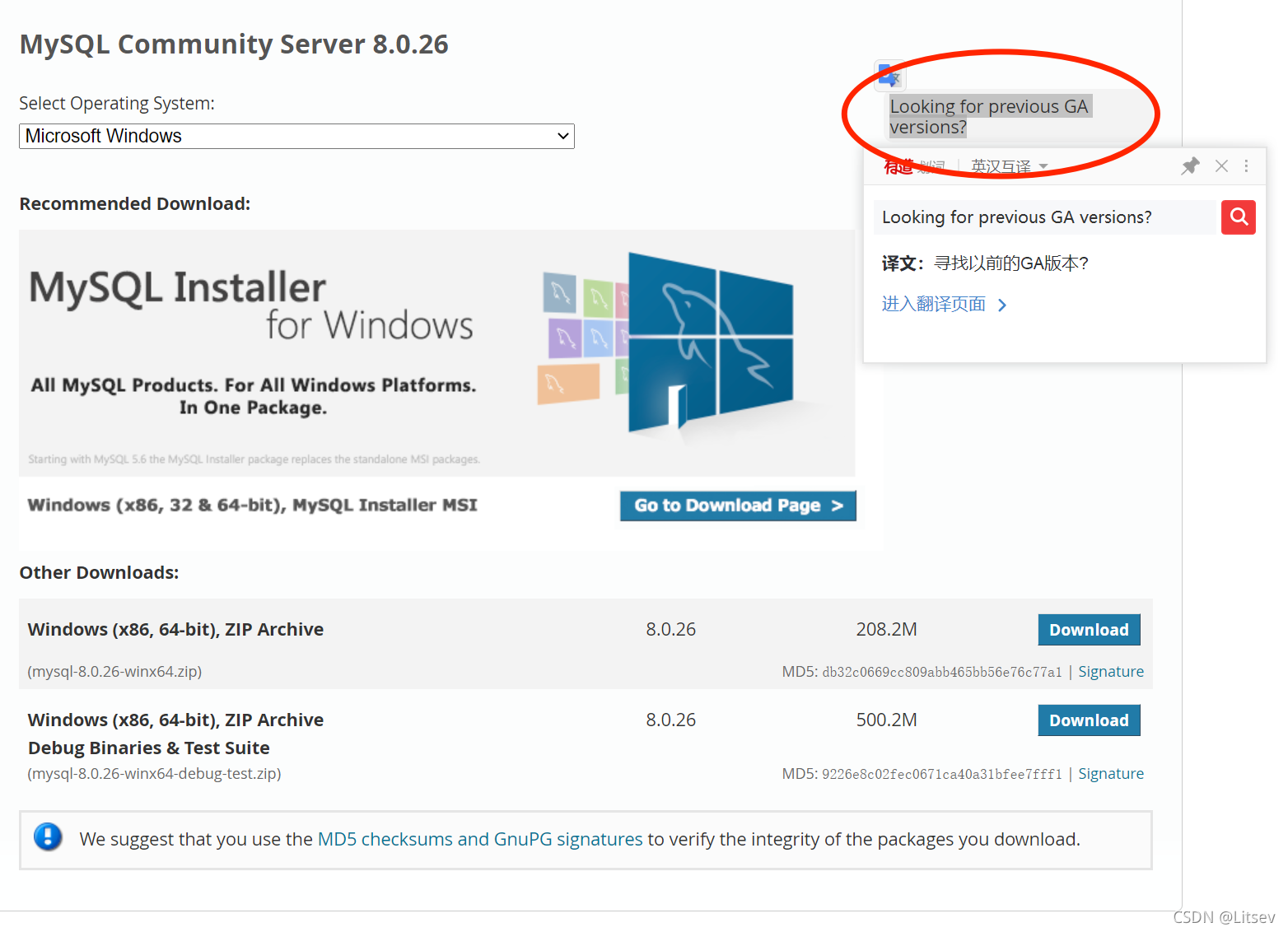Click the translation popup search text field
The width and height of the screenshot is (1288, 932).
coord(1046,217)
